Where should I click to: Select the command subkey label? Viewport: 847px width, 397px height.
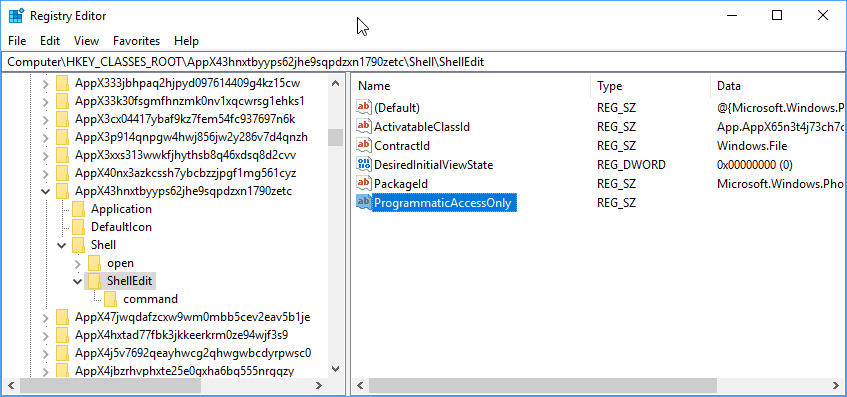pyautogui.click(x=150, y=299)
